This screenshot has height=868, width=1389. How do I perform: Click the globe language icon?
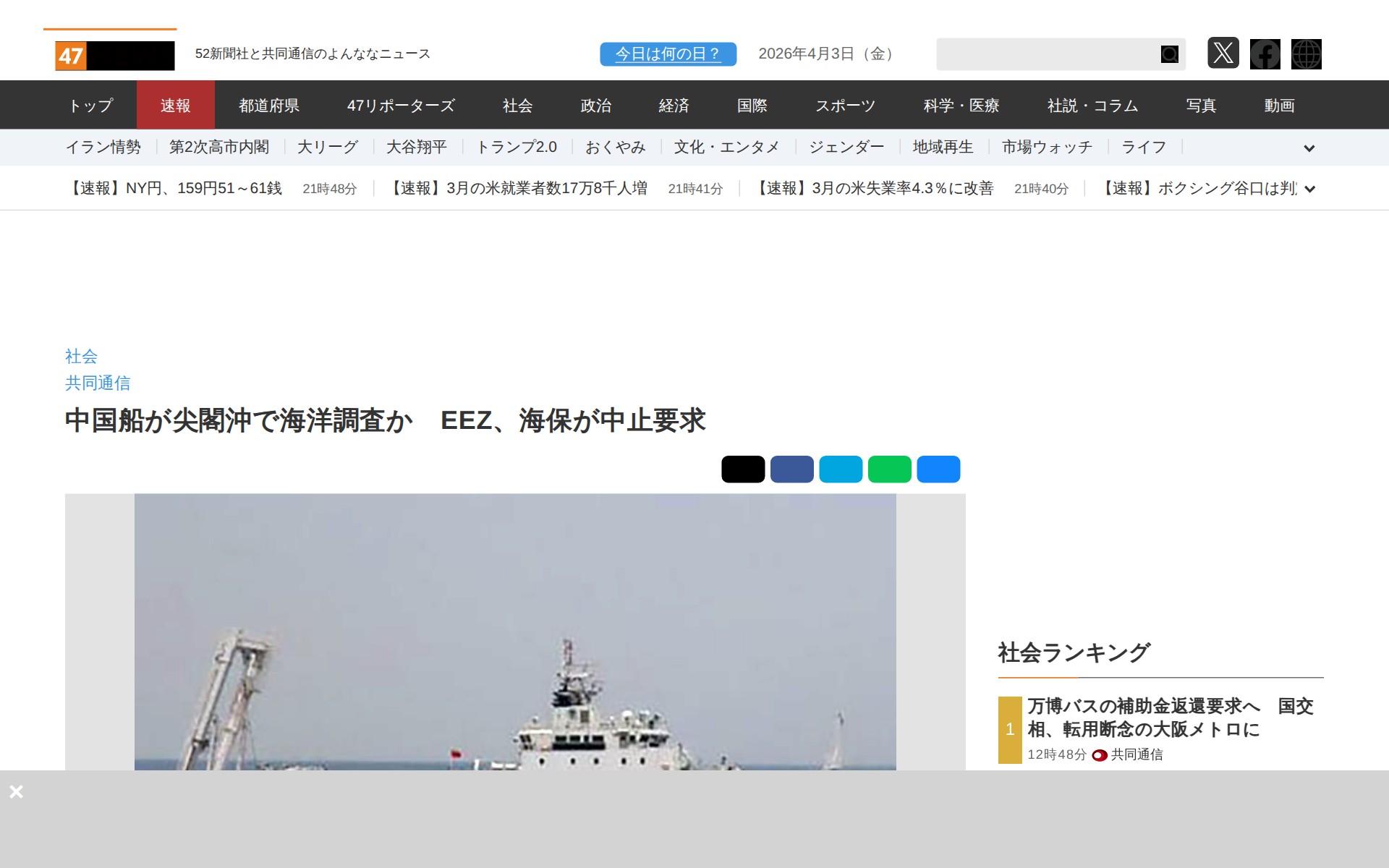point(1306,54)
